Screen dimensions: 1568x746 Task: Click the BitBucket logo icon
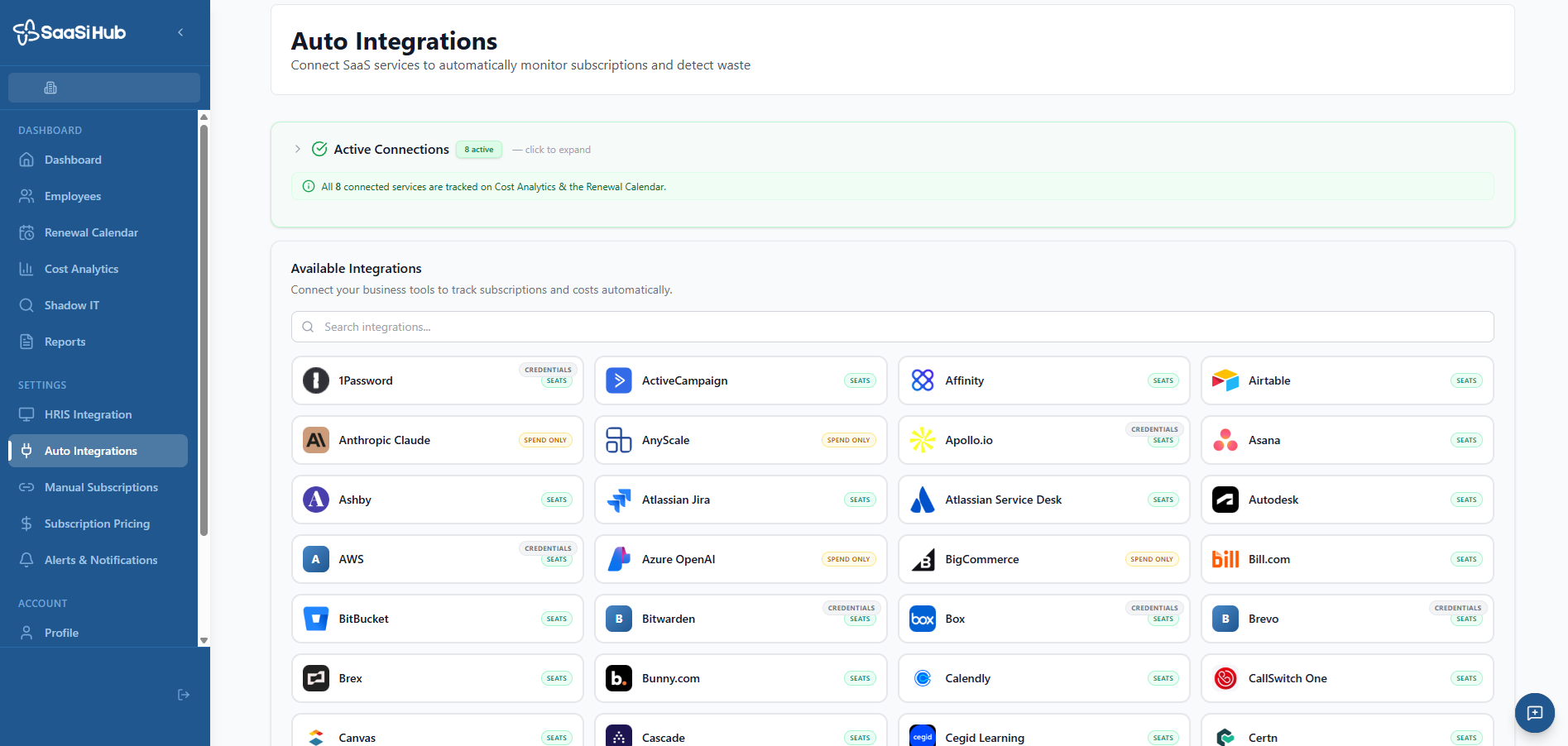[x=316, y=619]
